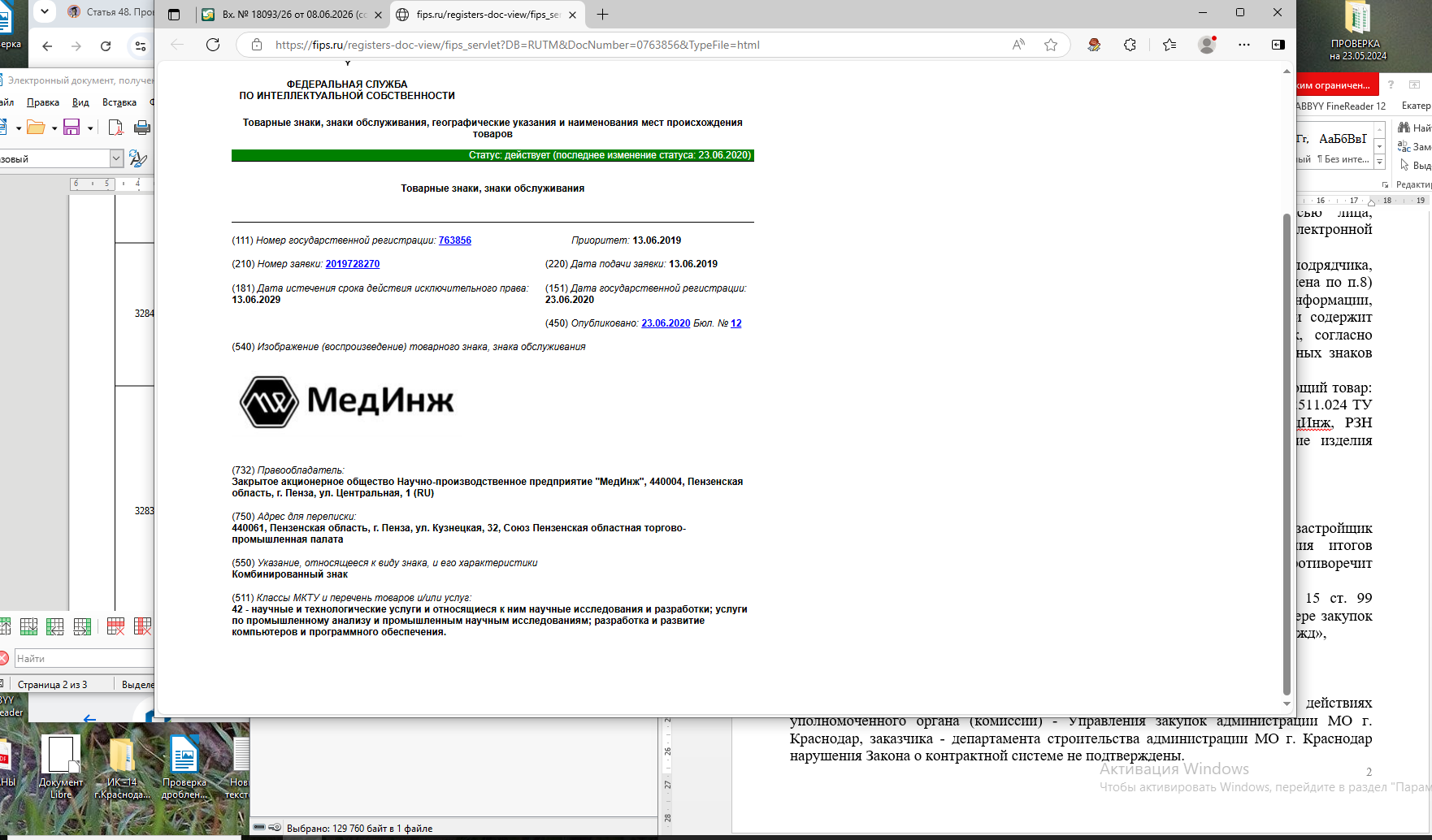Screen dimensions: 1432x840
Task: Click the МедИнж trademark image
Action: (x=347, y=401)
